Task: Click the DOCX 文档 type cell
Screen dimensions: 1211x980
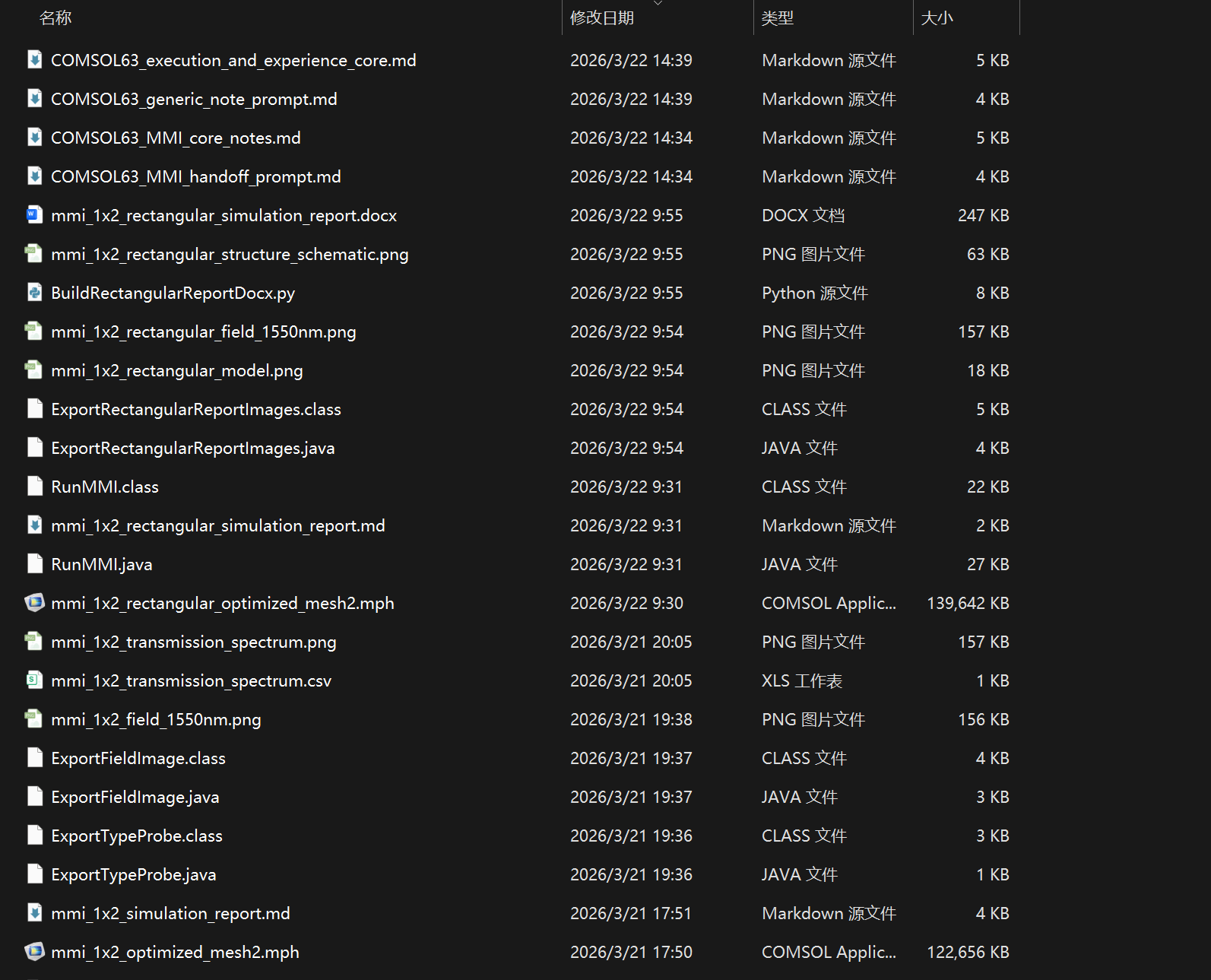Action: coord(804,215)
